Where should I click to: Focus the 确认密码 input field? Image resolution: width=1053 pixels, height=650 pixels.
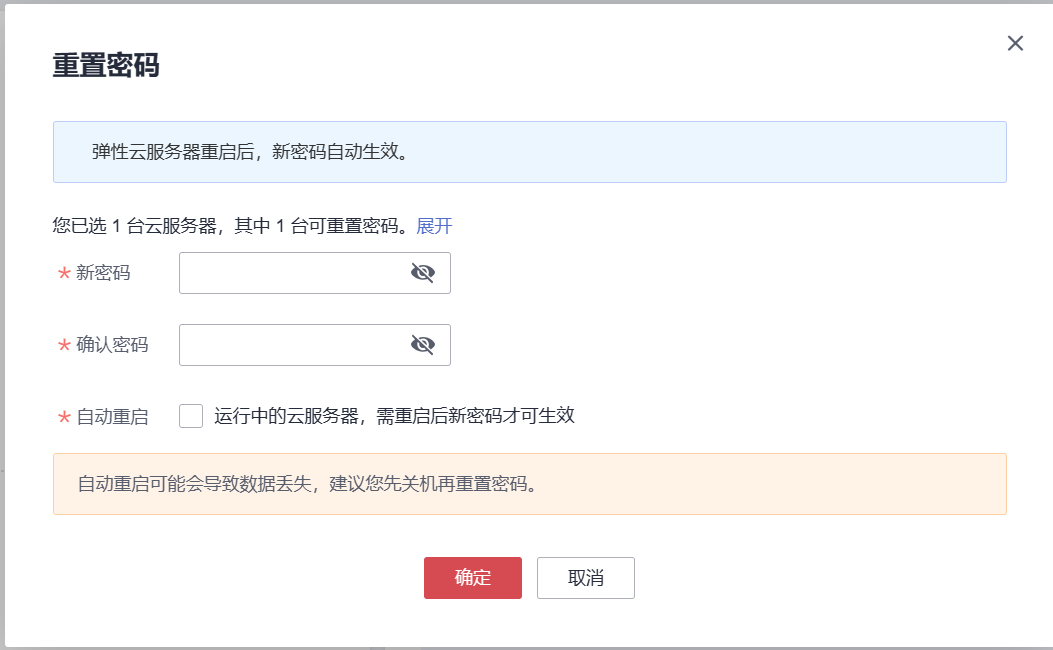coord(292,345)
